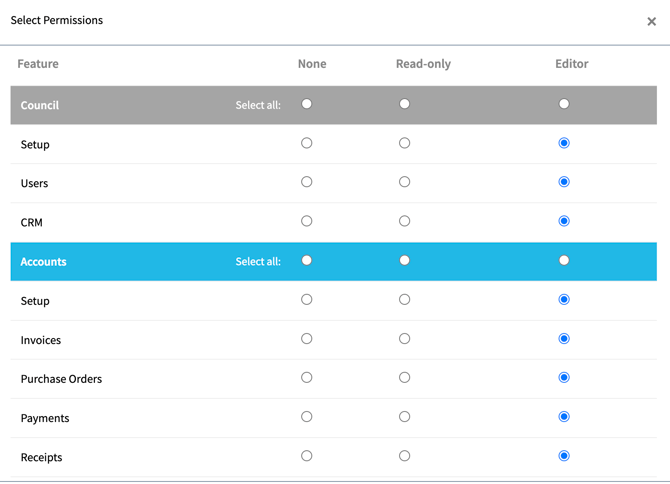Close the Select Permissions dialog
The image size is (670, 484).
pos(651,21)
